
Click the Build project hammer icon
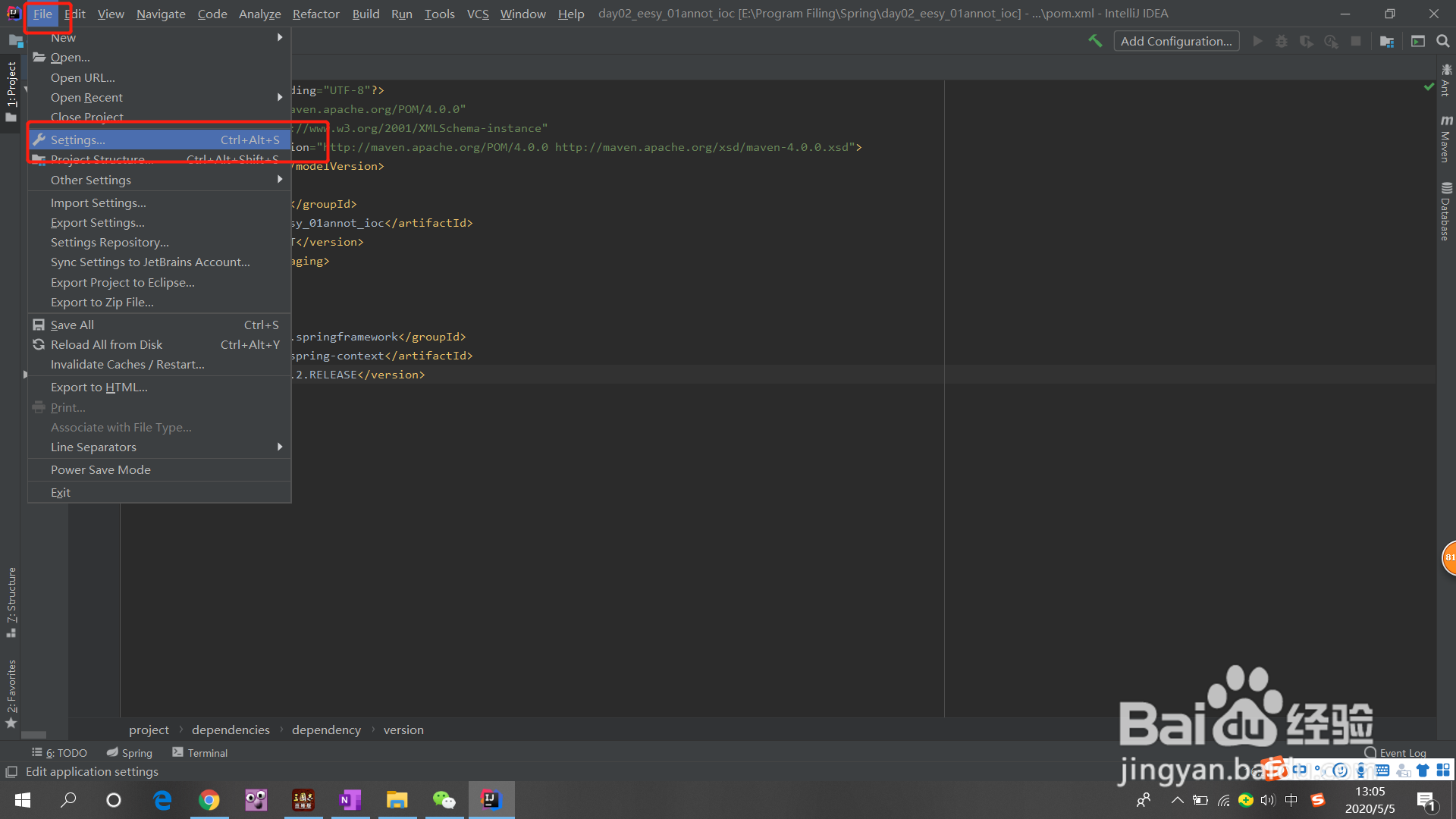click(1095, 41)
